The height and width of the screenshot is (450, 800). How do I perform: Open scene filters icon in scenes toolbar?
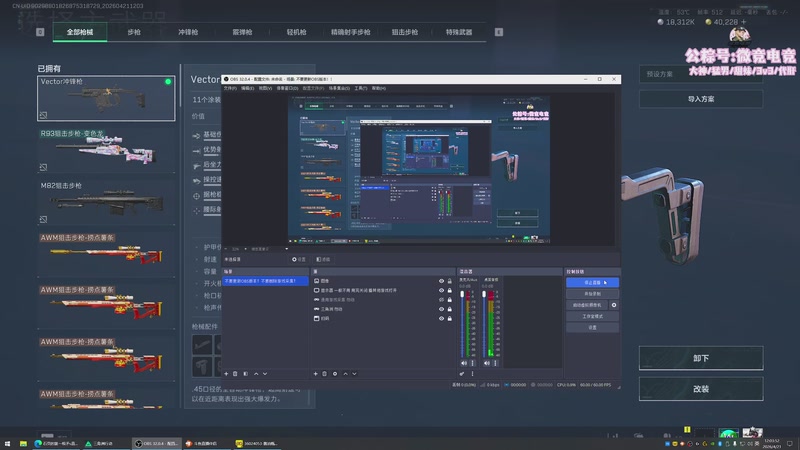pos(245,374)
